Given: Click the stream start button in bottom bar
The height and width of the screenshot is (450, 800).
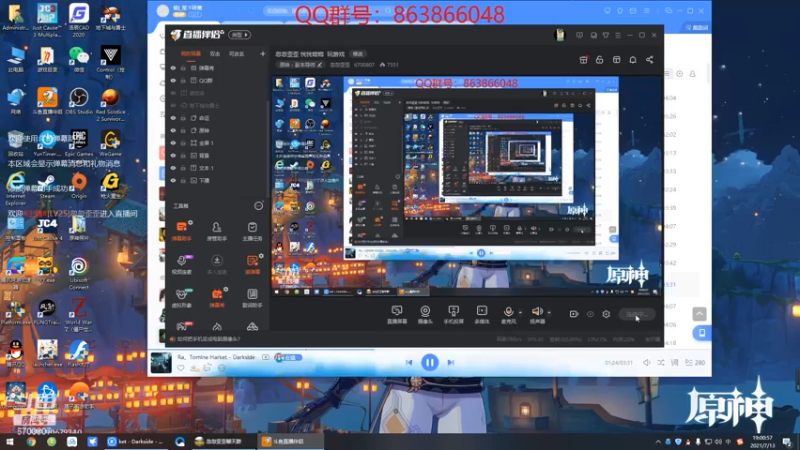Looking at the screenshot, I should click(637, 314).
